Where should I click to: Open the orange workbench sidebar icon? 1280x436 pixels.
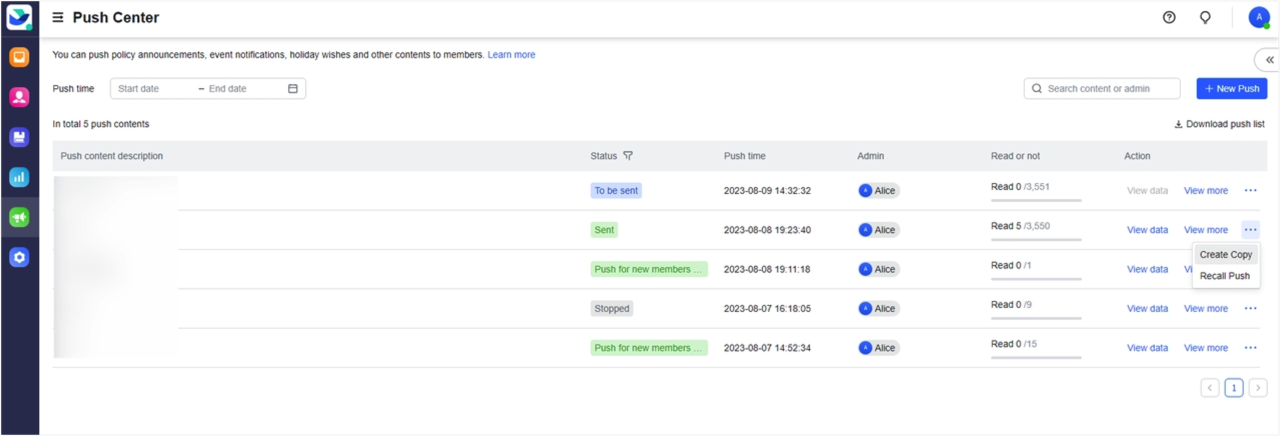[x=19, y=57]
